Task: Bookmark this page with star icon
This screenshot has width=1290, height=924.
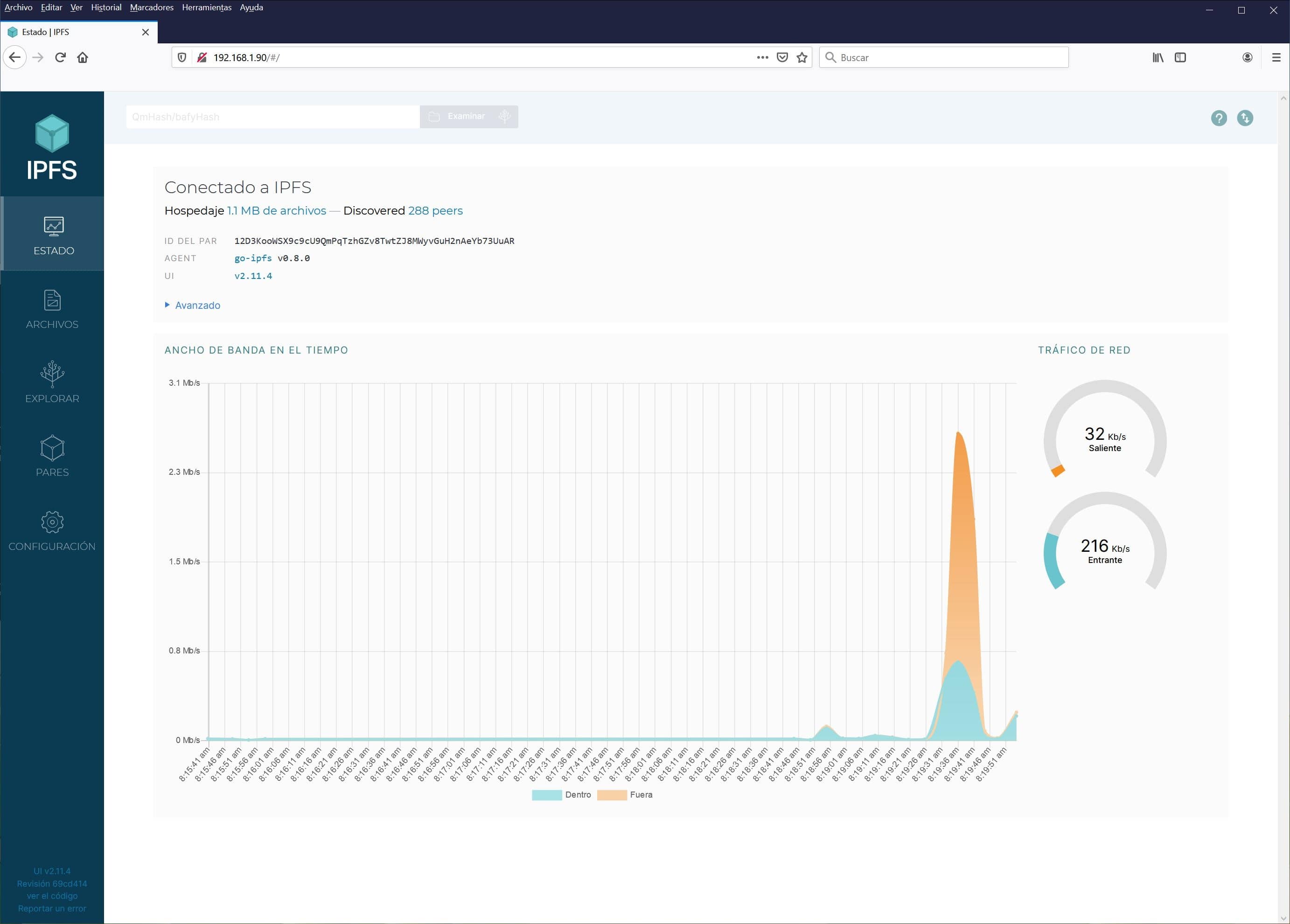Action: point(802,57)
